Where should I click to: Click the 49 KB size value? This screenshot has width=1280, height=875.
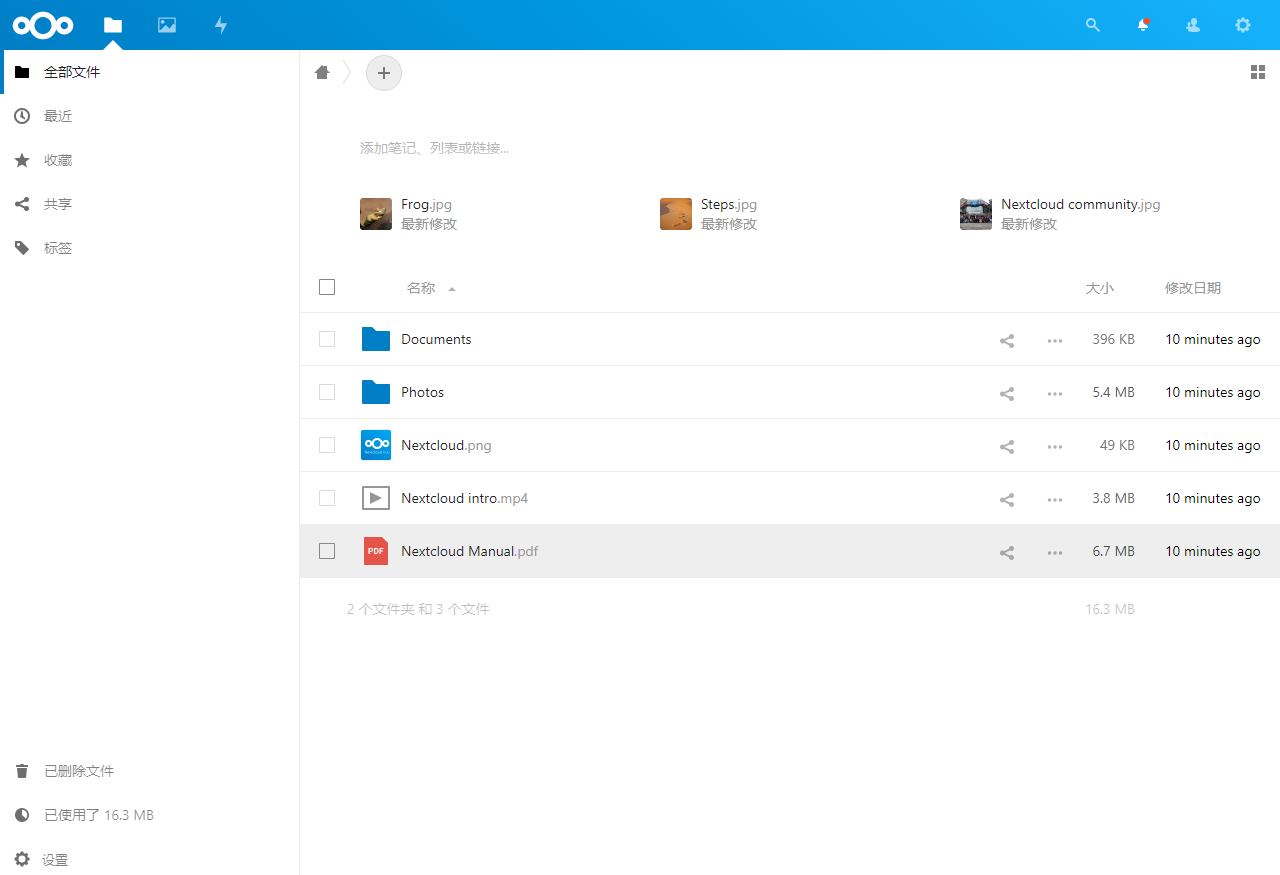point(1117,445)
